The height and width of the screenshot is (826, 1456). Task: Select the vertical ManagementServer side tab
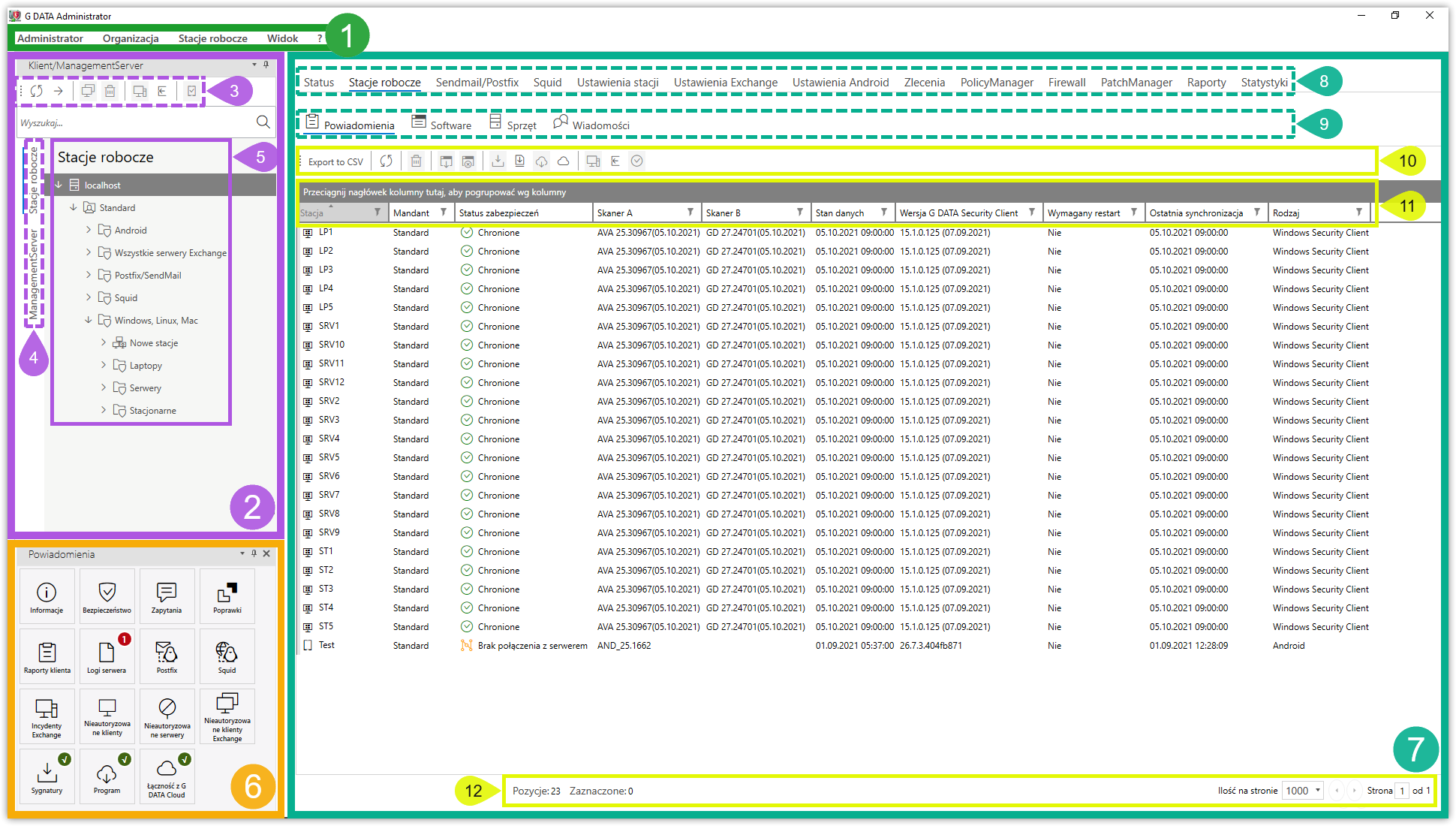point(34,273)
